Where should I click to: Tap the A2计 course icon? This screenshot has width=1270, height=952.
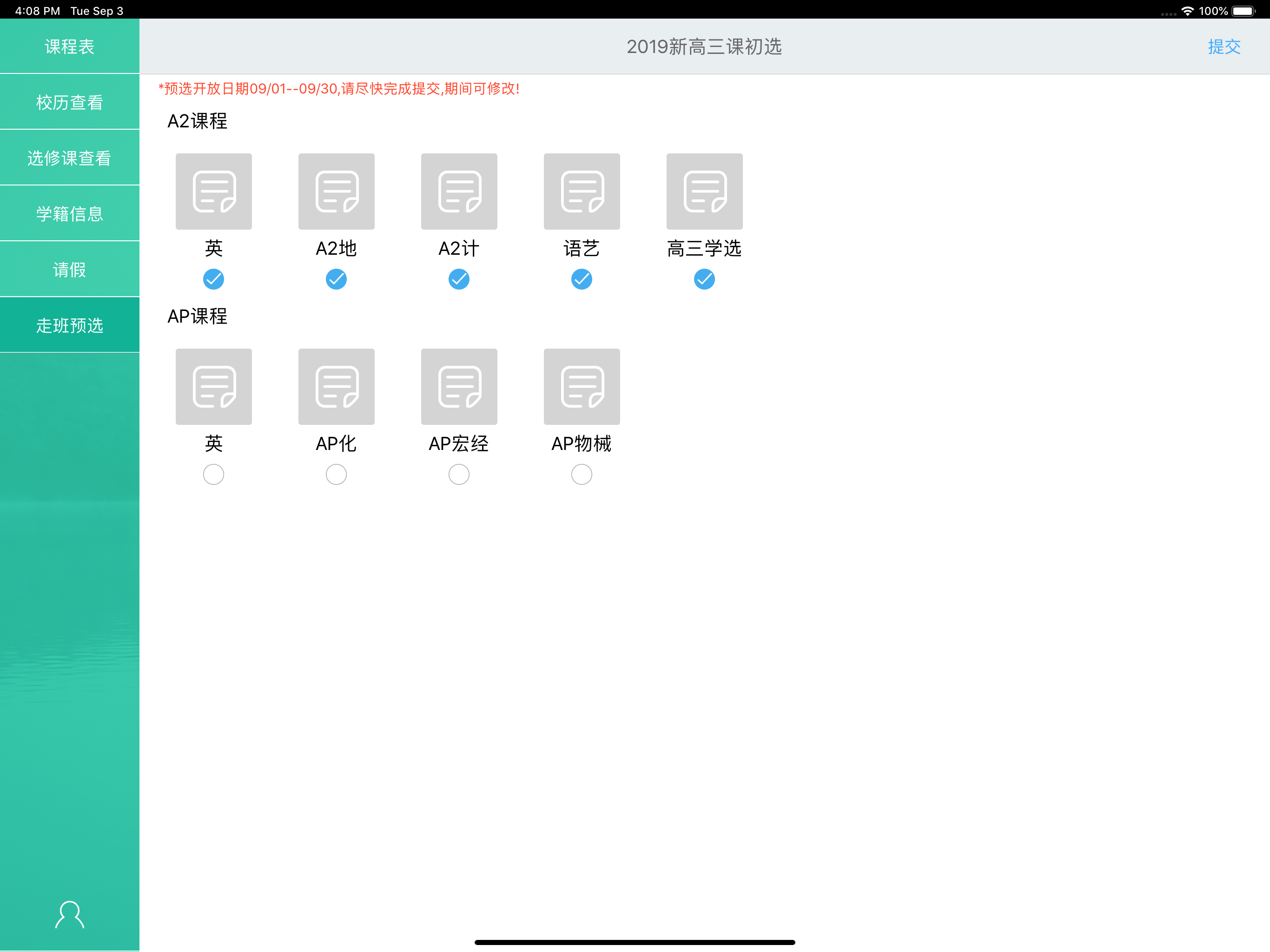pos(459,191)
